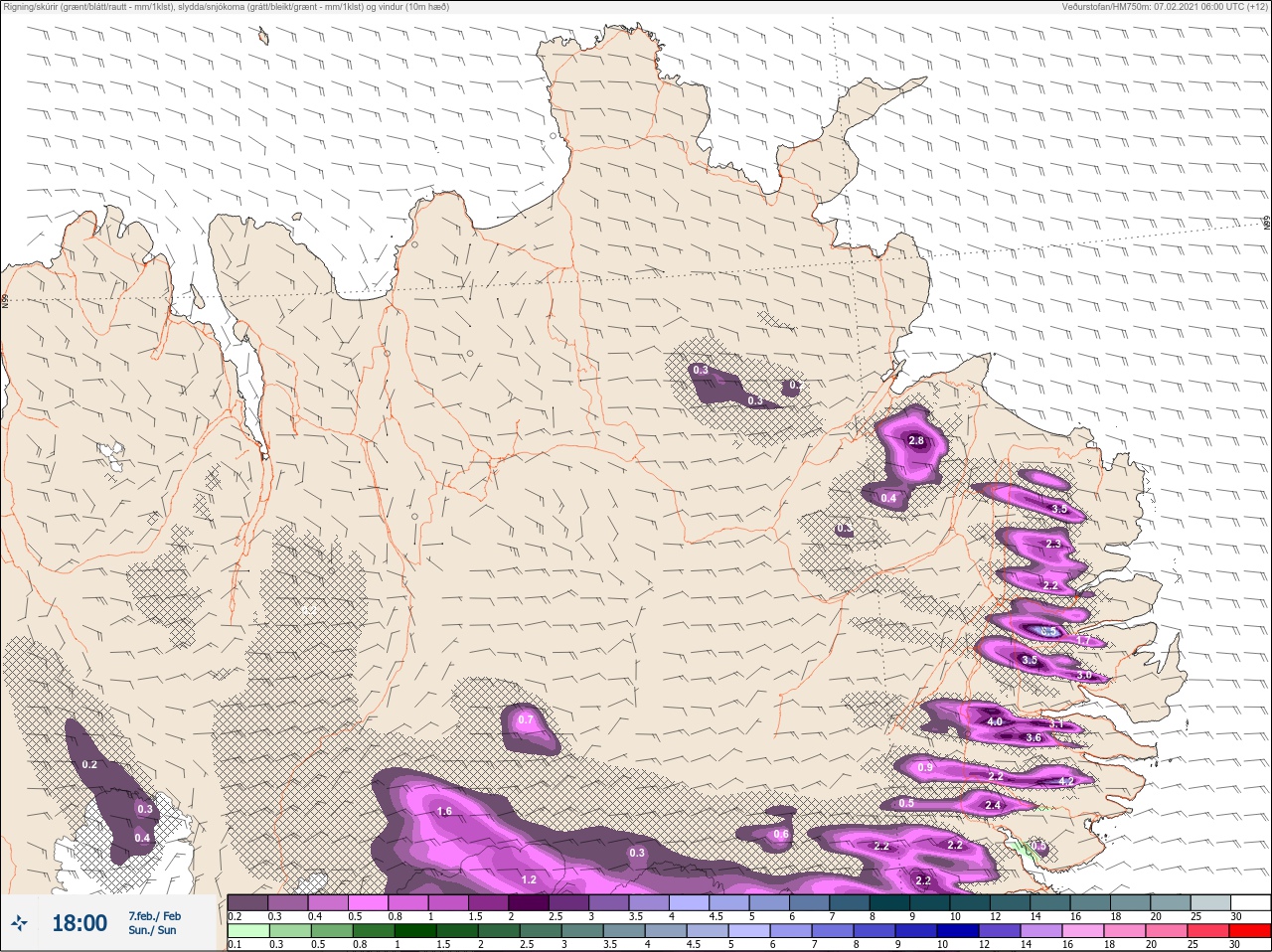This screenshot has width=1272, height=952.
Task: Click the 1.6 precipitation value in the south
Action: [x=444, y=812]
